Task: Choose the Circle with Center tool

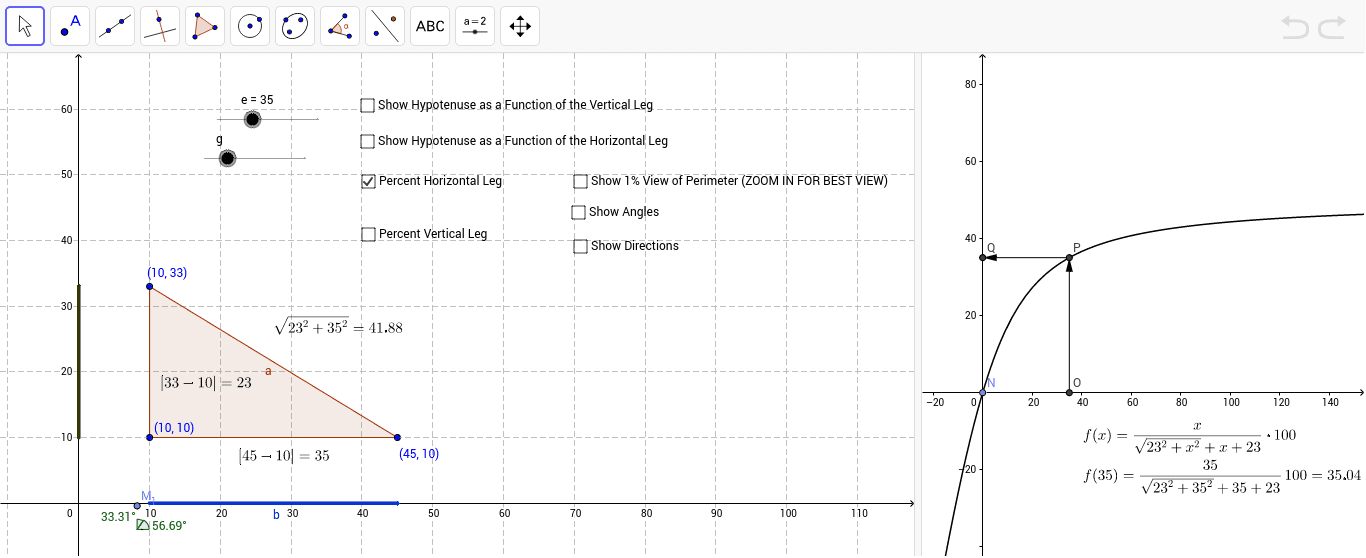Action: click(250, 26)
